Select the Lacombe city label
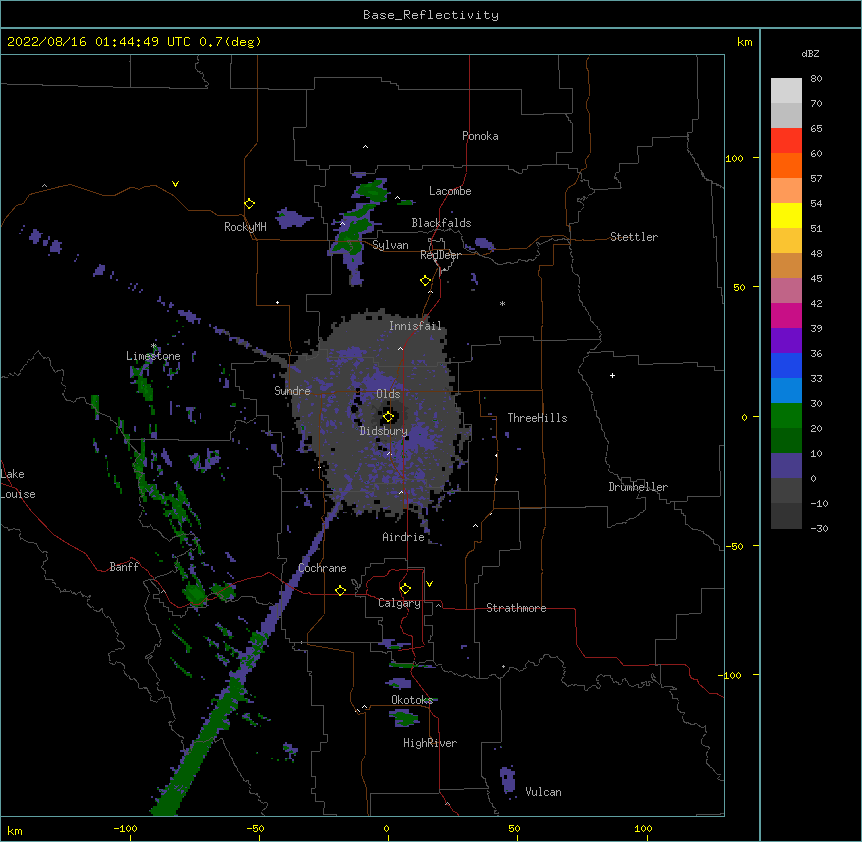Viewport: 862px width, 842px height. point(450,191)
